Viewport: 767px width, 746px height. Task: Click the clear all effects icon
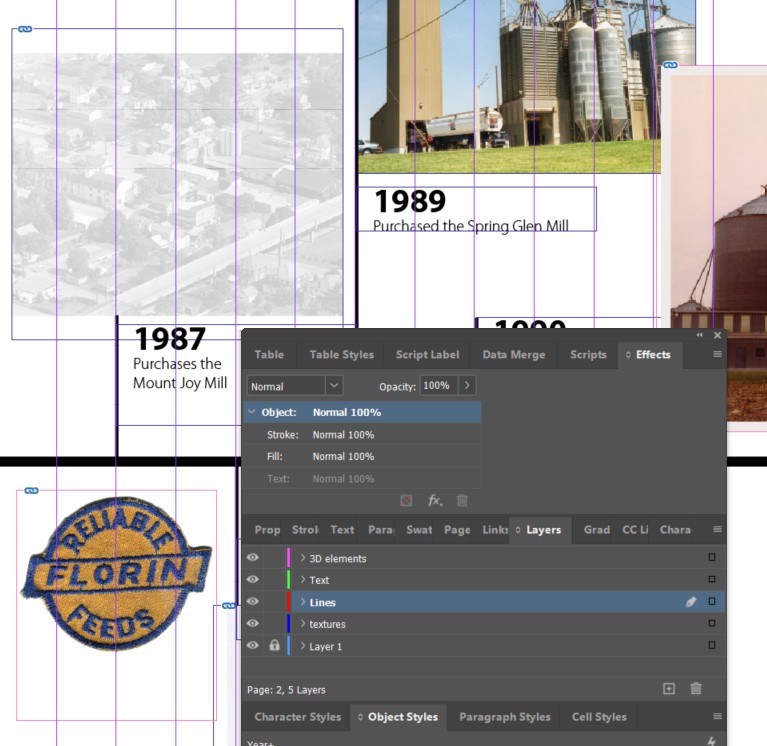[x=406, y=500]
